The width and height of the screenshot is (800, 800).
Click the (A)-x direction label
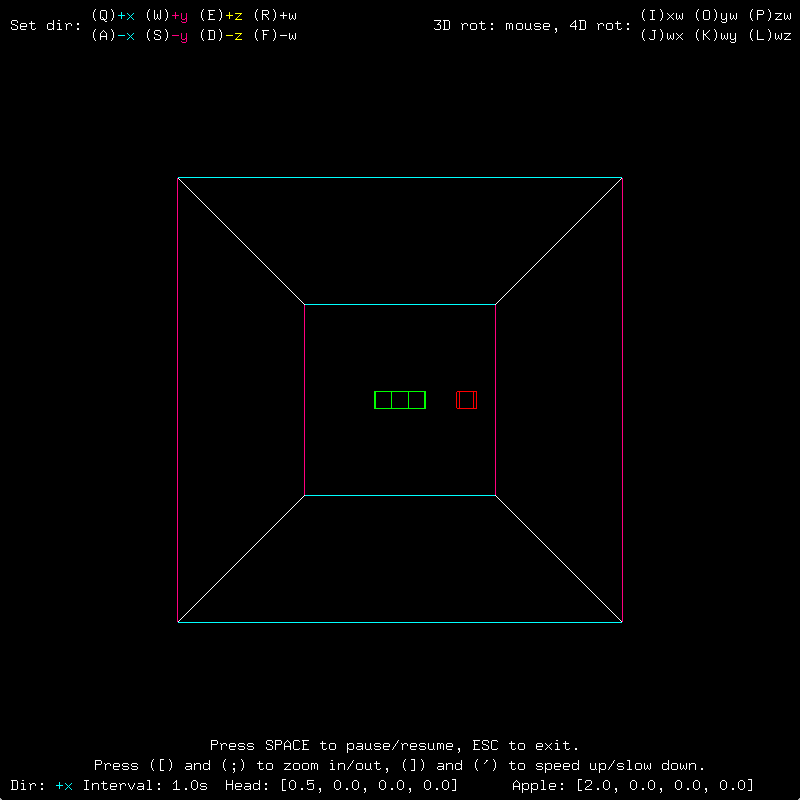(113, 35)
